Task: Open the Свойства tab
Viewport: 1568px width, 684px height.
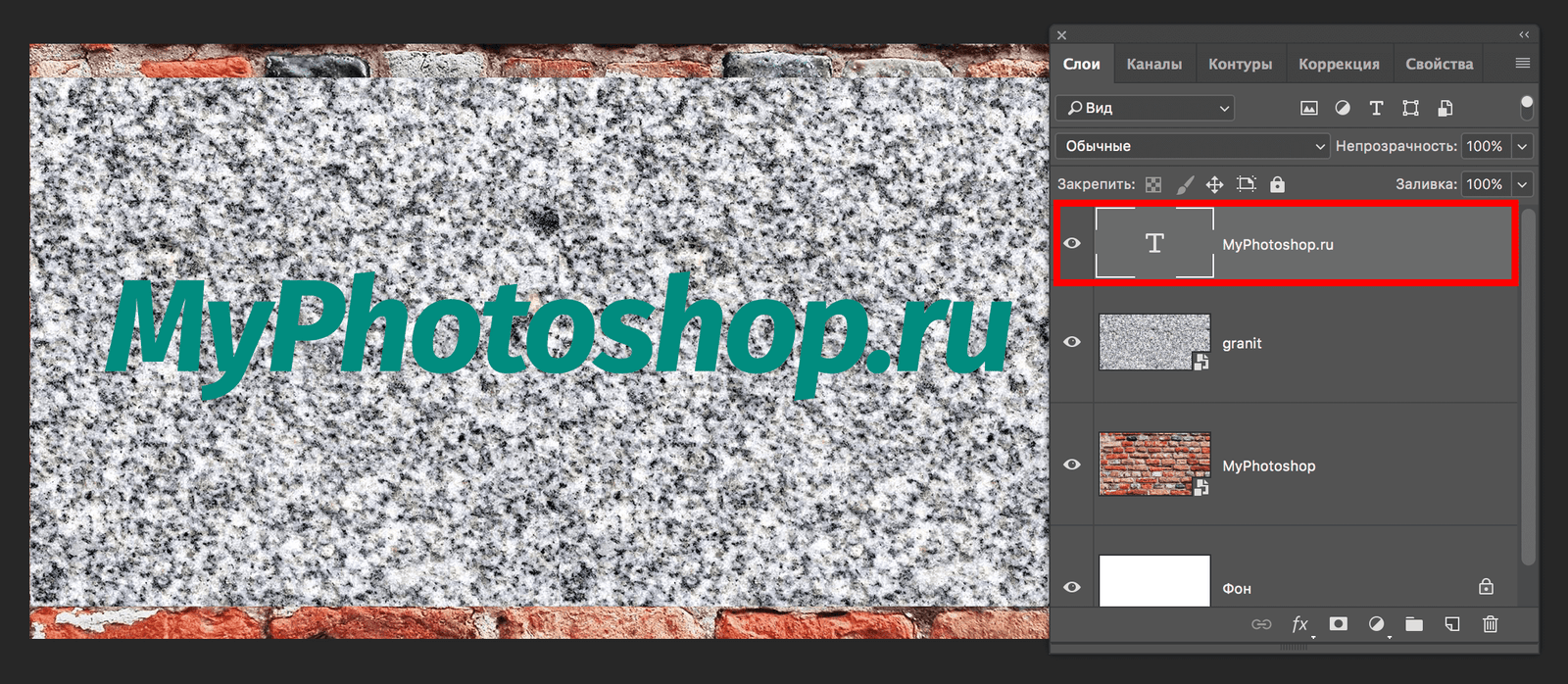Action: click(1439, 64)
